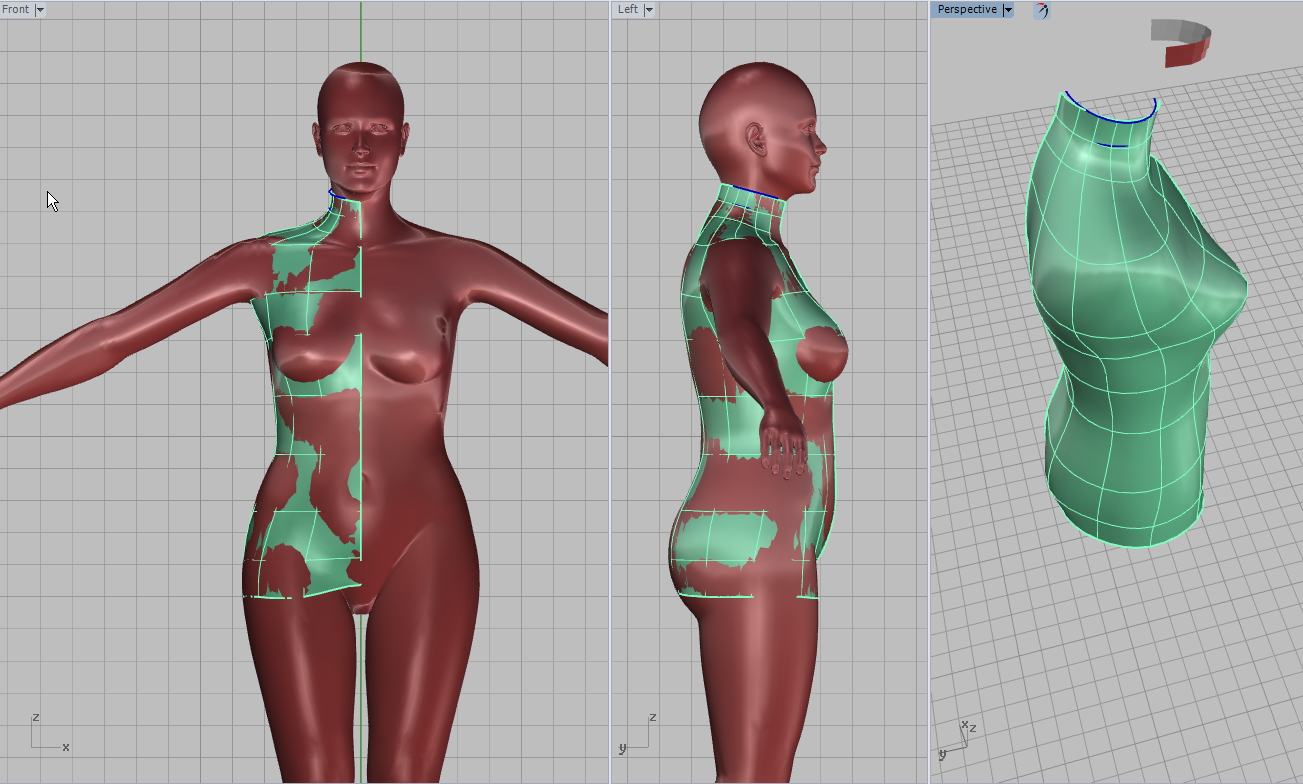Click the red-arc icon beside the Perspective title

pyautogui.click(x=1042, y=10)
